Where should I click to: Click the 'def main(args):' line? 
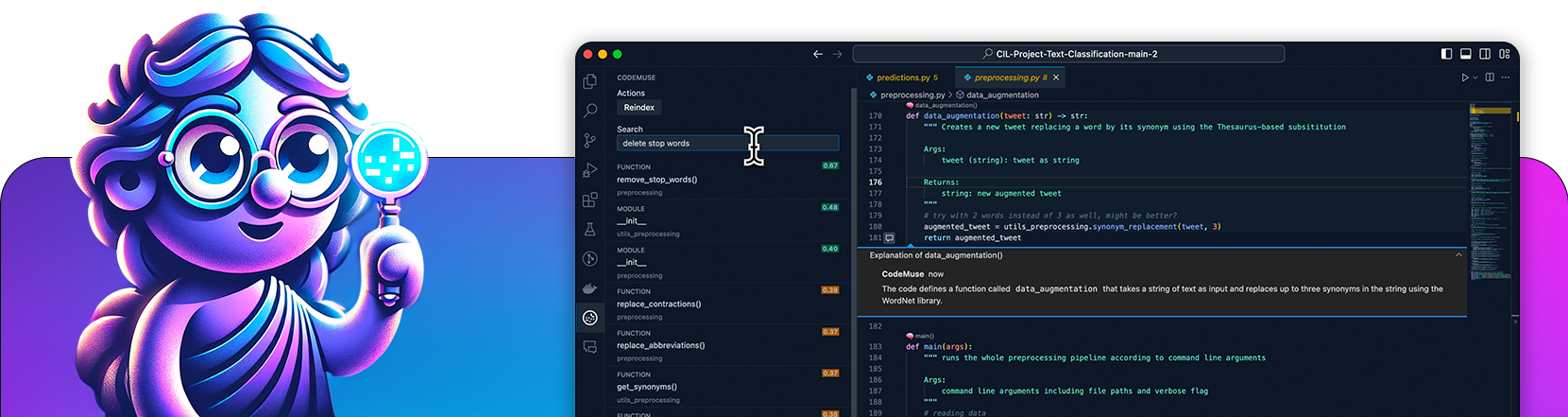[939, 347]
